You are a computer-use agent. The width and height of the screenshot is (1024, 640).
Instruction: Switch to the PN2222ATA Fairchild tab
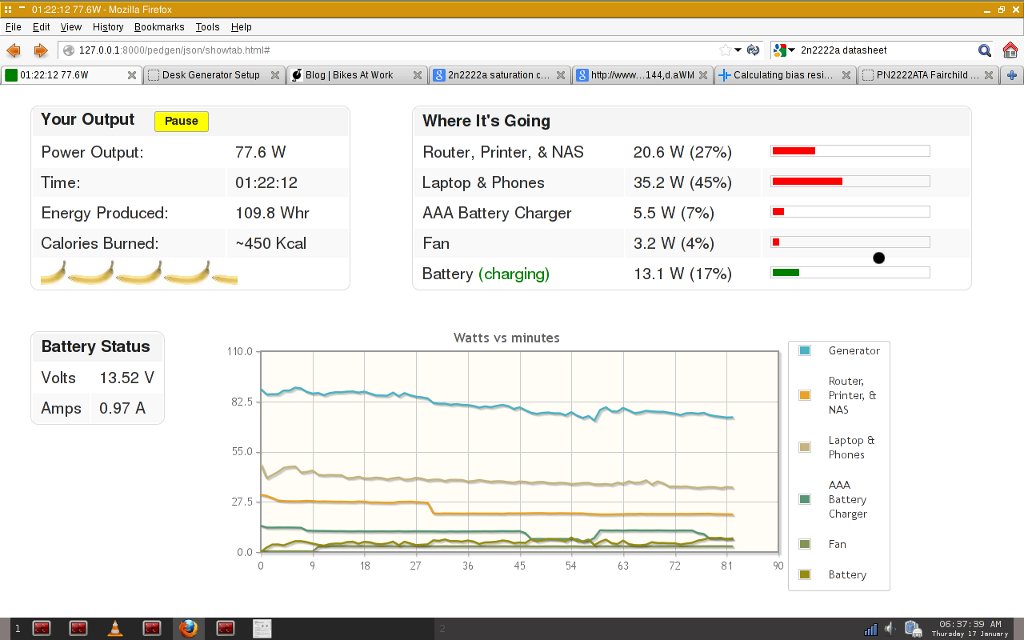927,75
